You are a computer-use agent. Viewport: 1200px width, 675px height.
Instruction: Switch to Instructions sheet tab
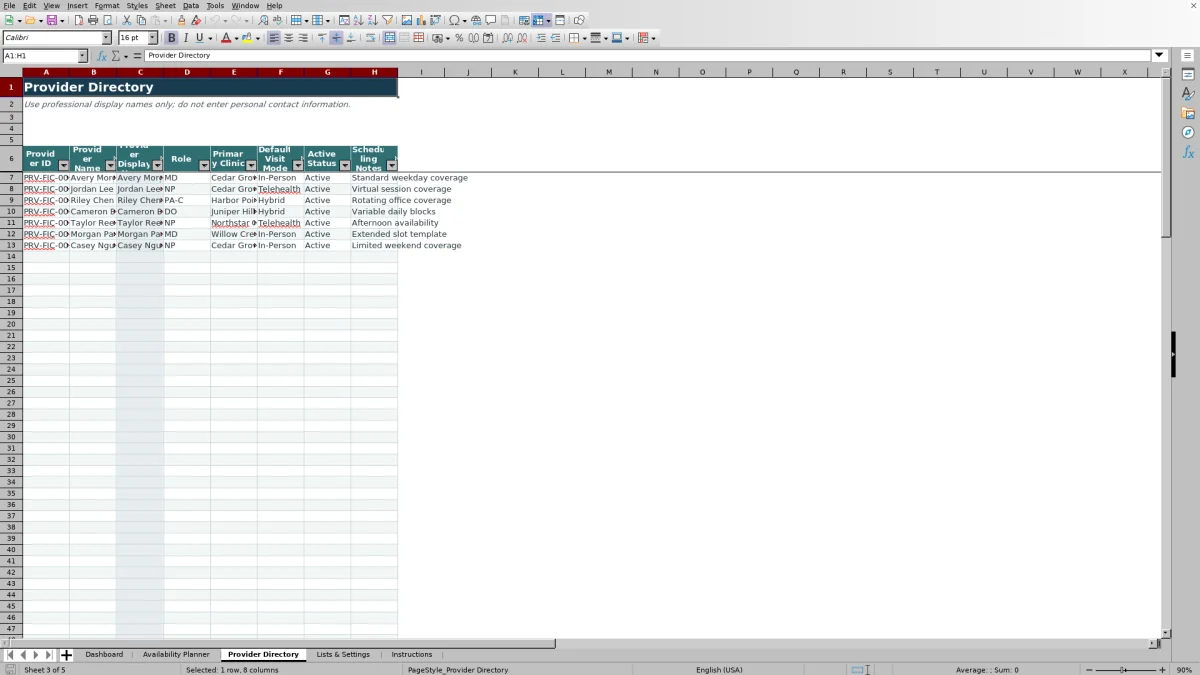pos(412,655)
